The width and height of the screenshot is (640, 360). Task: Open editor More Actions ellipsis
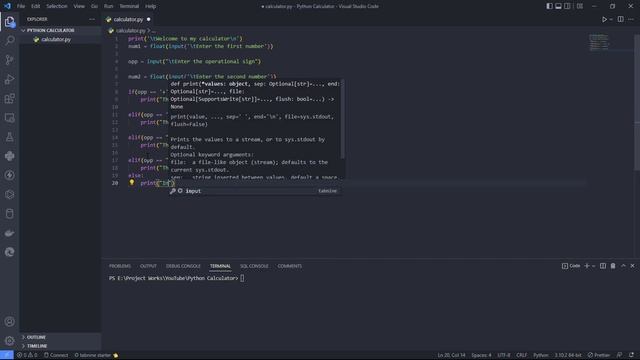(x=631, y=19)
